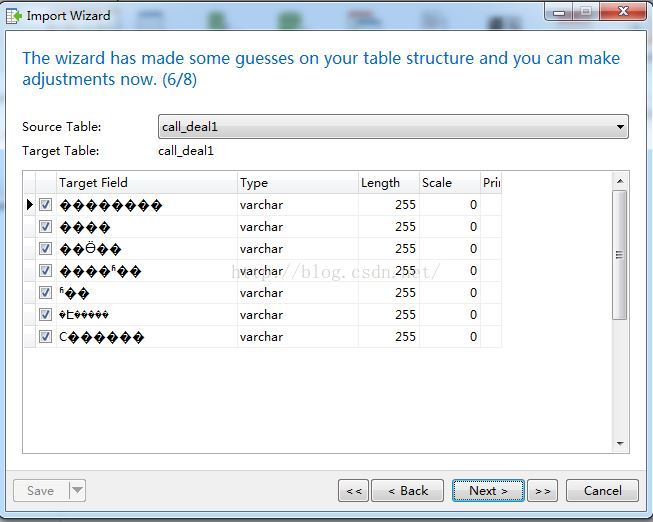The image size is (653, 522).
Task: Click the Next > button
Action: tap(488, 491)
